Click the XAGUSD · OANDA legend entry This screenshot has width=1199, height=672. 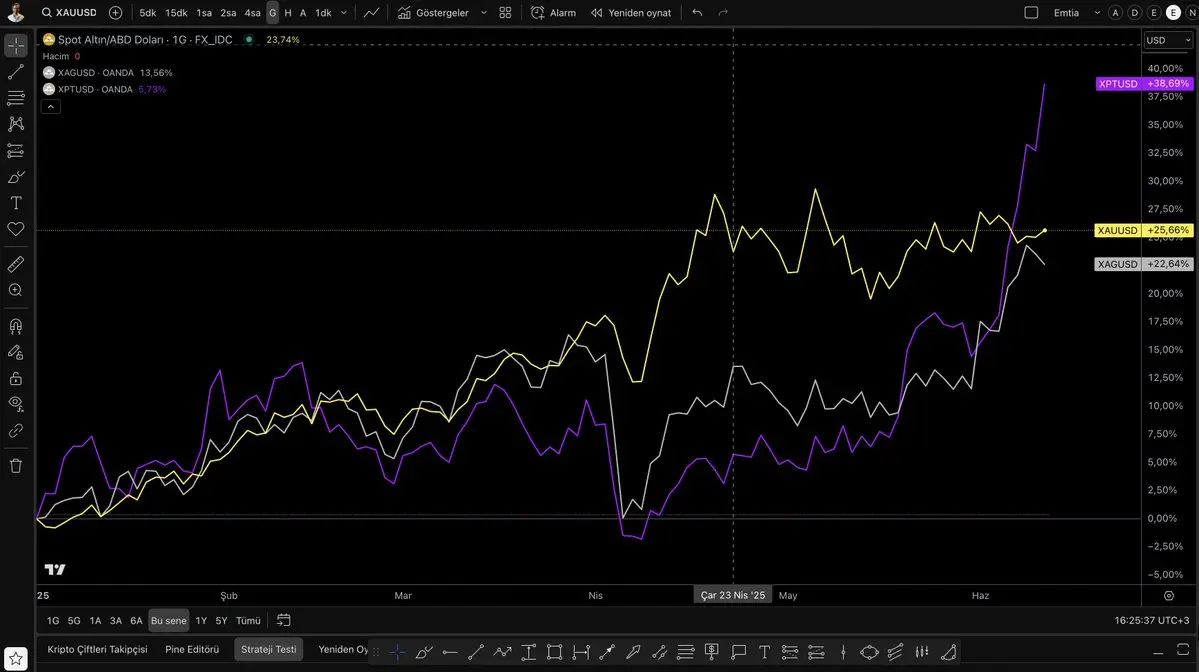[96, 73]
